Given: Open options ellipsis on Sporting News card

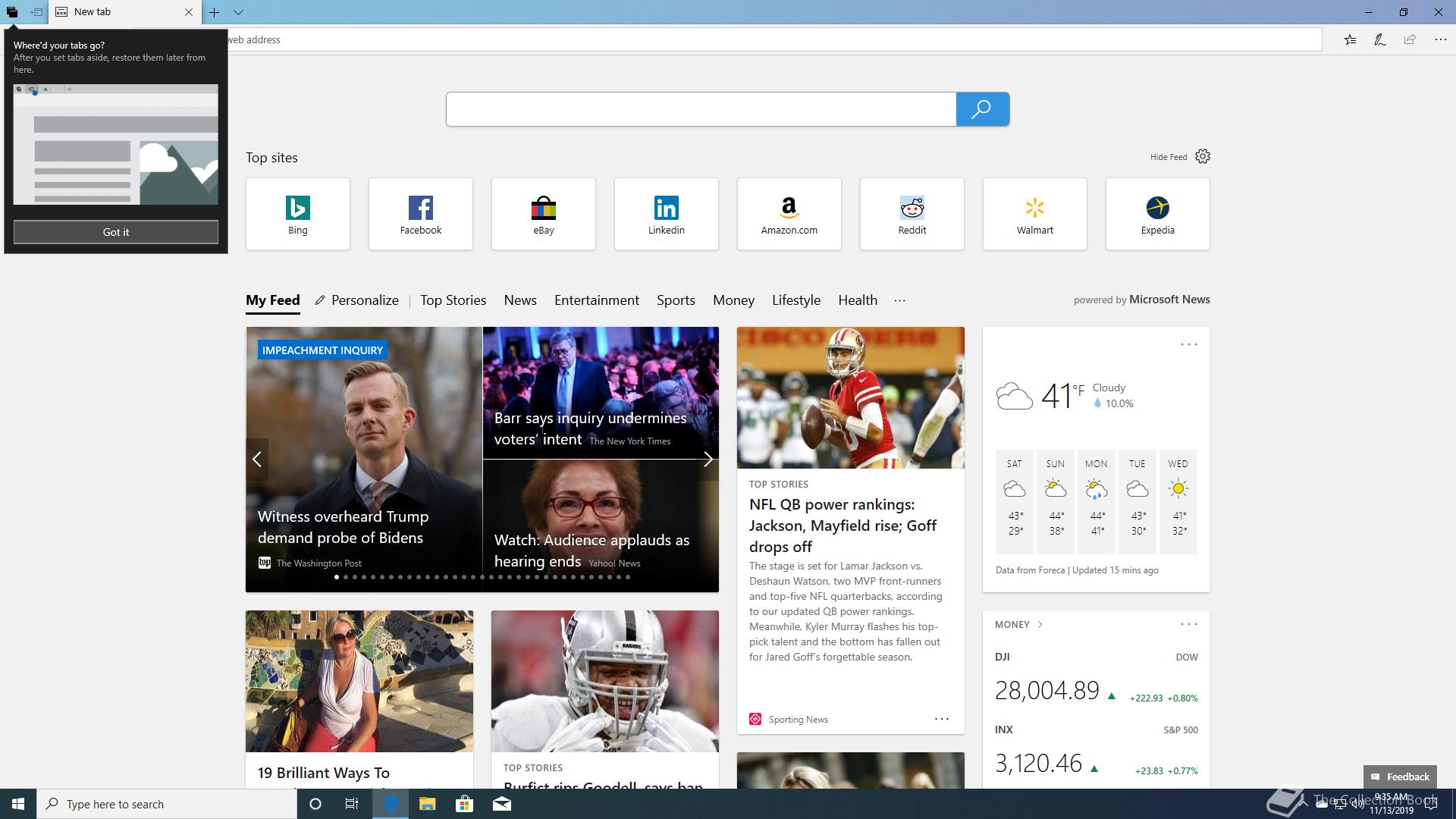Looking at the screenshot, I should click(x=942, y=719).
